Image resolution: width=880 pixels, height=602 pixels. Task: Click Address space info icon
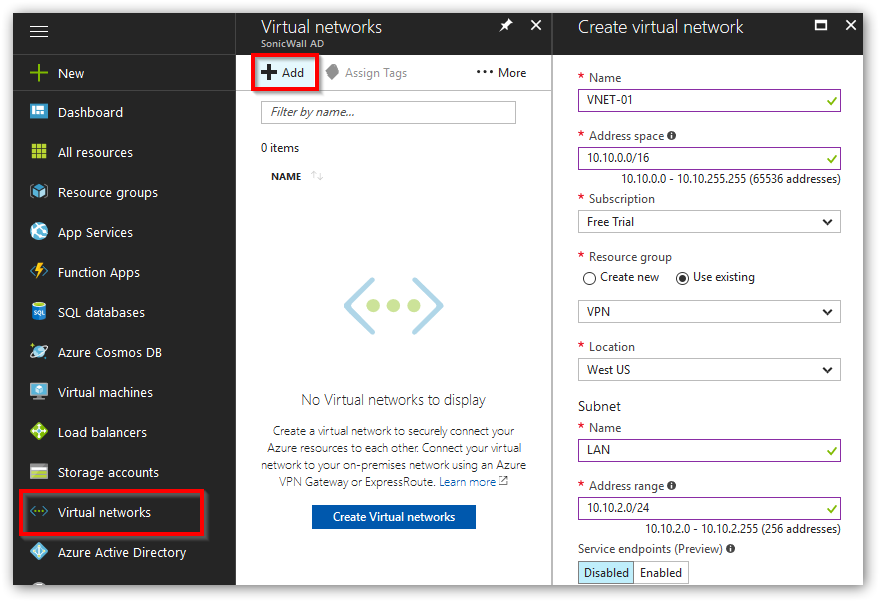[672, 135]
